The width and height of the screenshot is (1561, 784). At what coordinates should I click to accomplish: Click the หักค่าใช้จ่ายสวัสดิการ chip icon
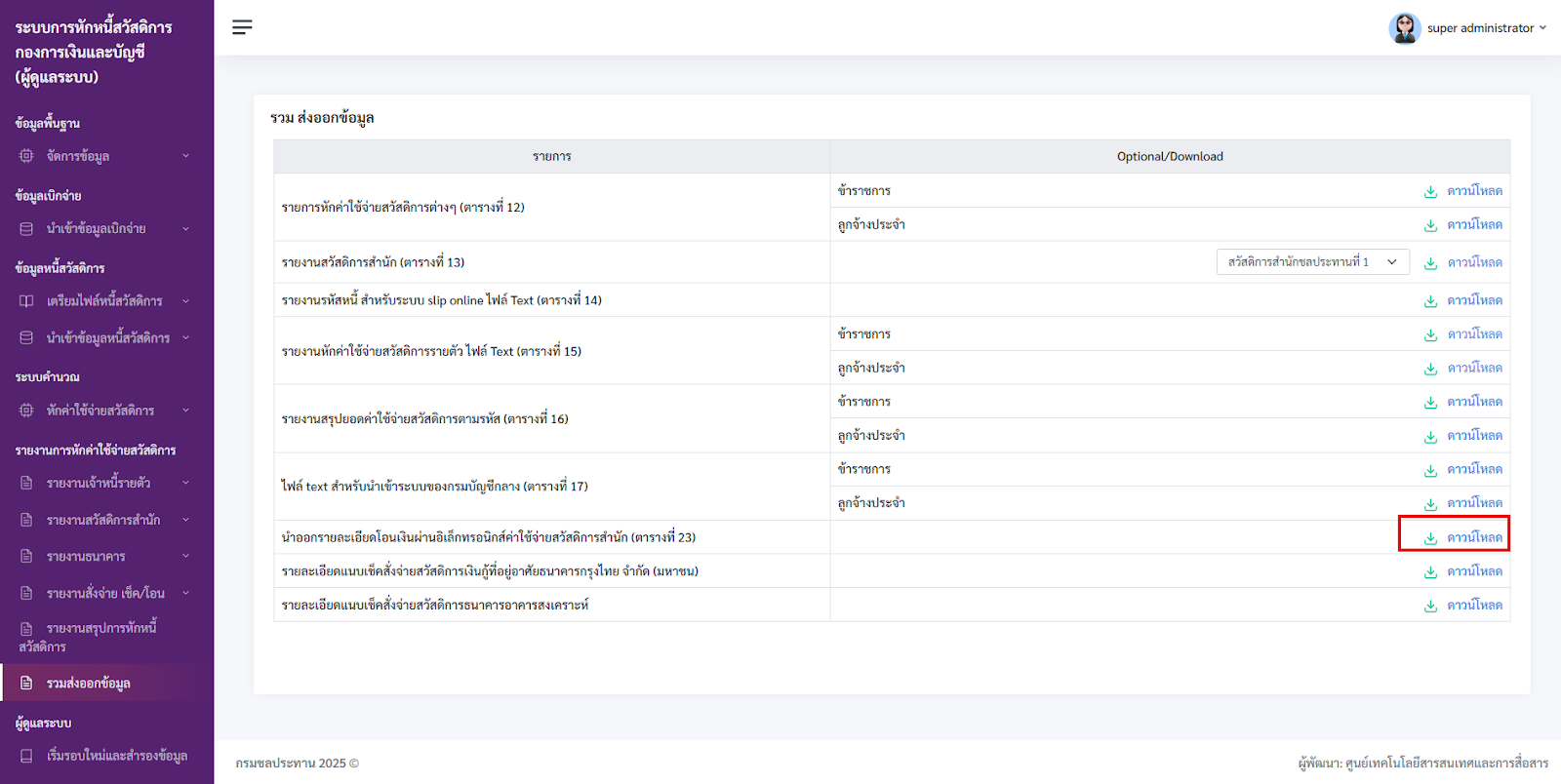click(x=26, y=411)
